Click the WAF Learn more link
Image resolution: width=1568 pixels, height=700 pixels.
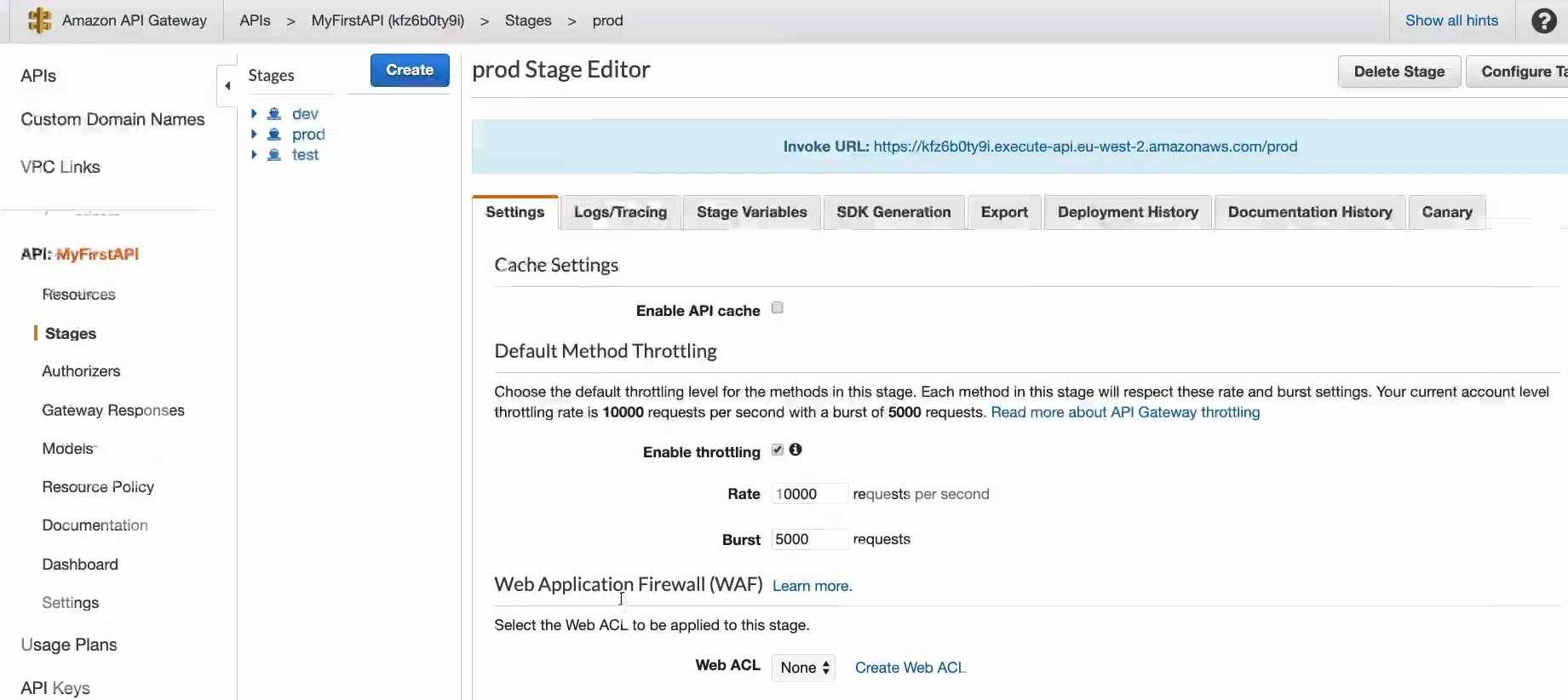coord(812,586)
